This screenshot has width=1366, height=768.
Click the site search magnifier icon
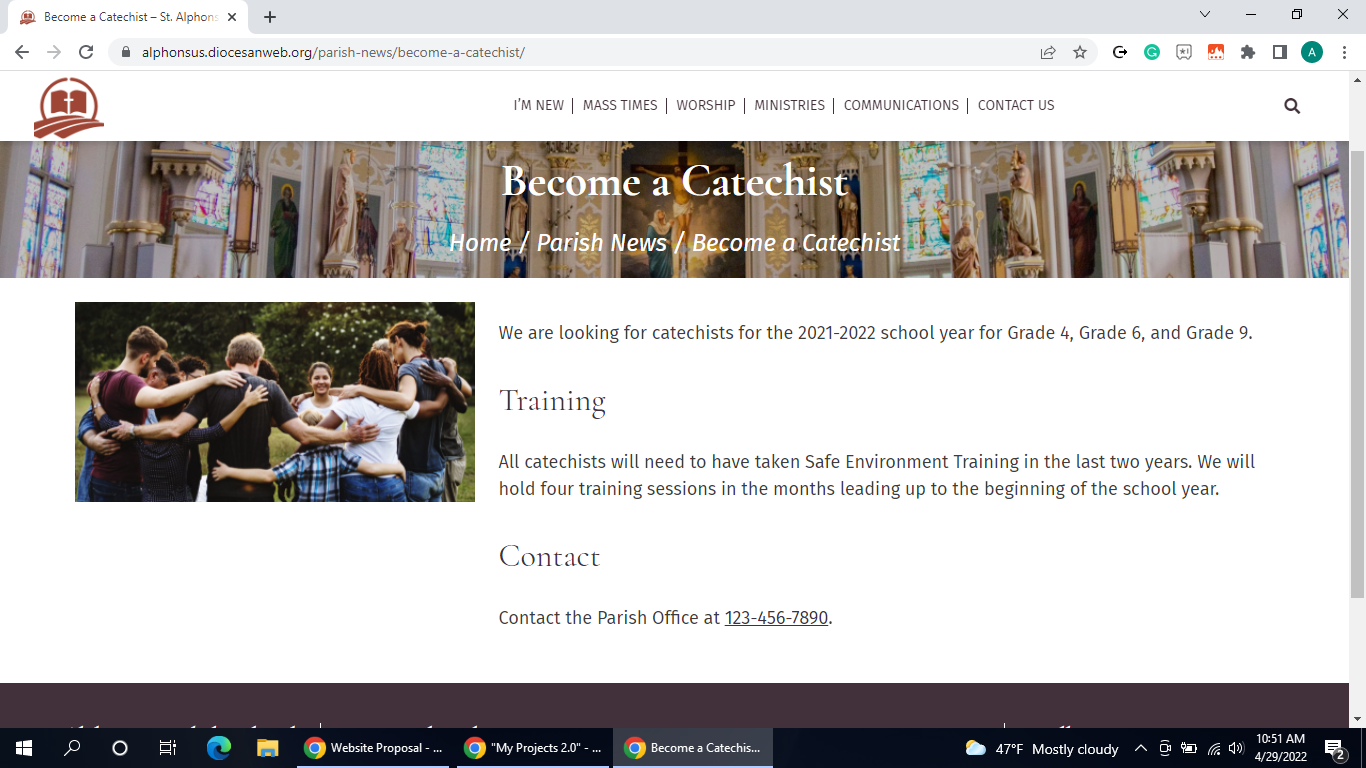[x=1292, y=106]
